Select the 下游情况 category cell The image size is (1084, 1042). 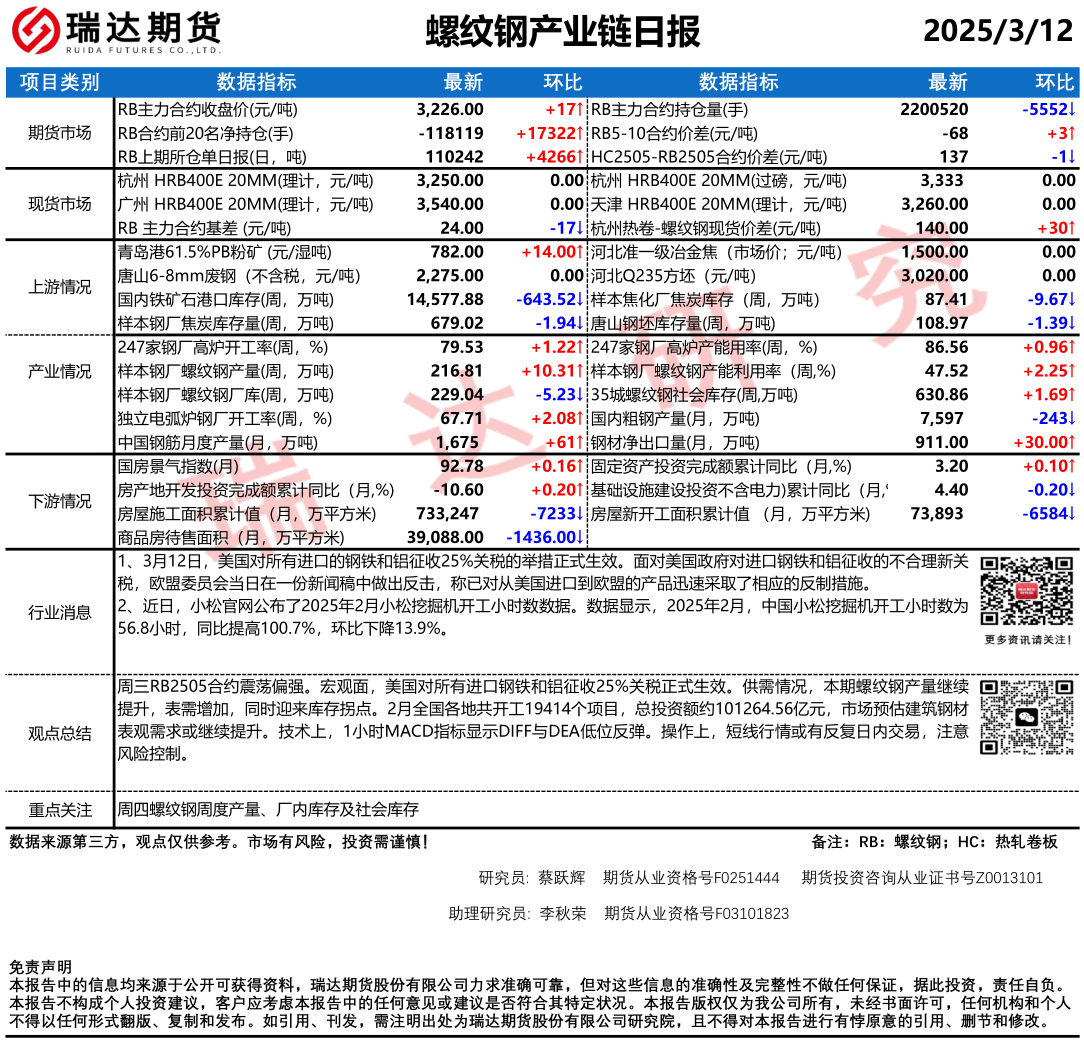click(59, 501)
